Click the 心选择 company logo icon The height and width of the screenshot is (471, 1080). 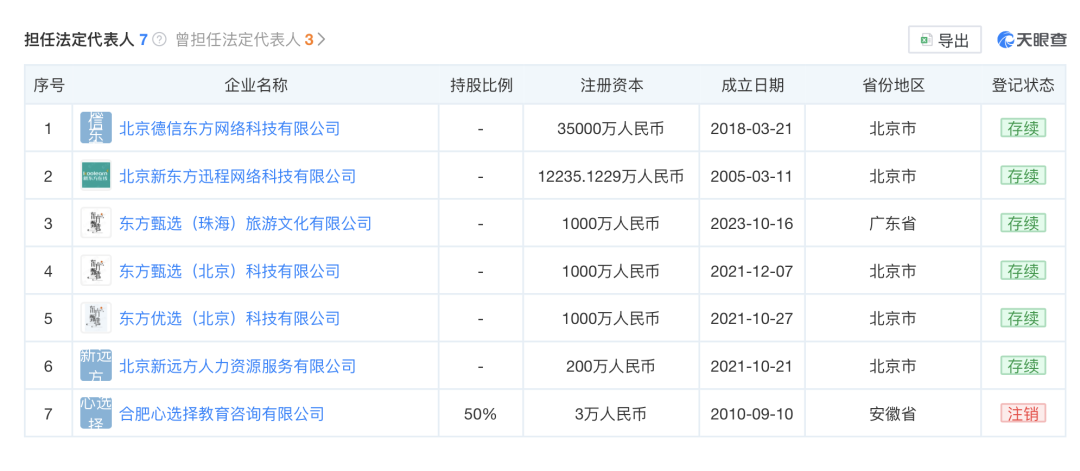click(x=96, y=413)
